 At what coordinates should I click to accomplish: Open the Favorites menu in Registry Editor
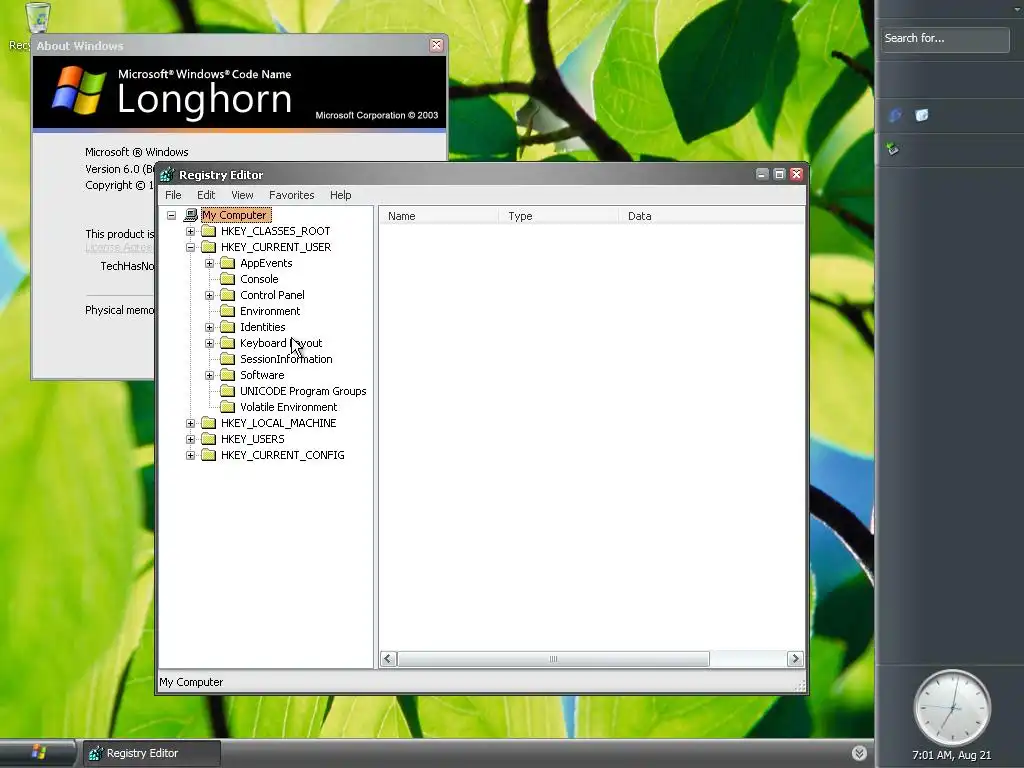click(x=291, y=195)
